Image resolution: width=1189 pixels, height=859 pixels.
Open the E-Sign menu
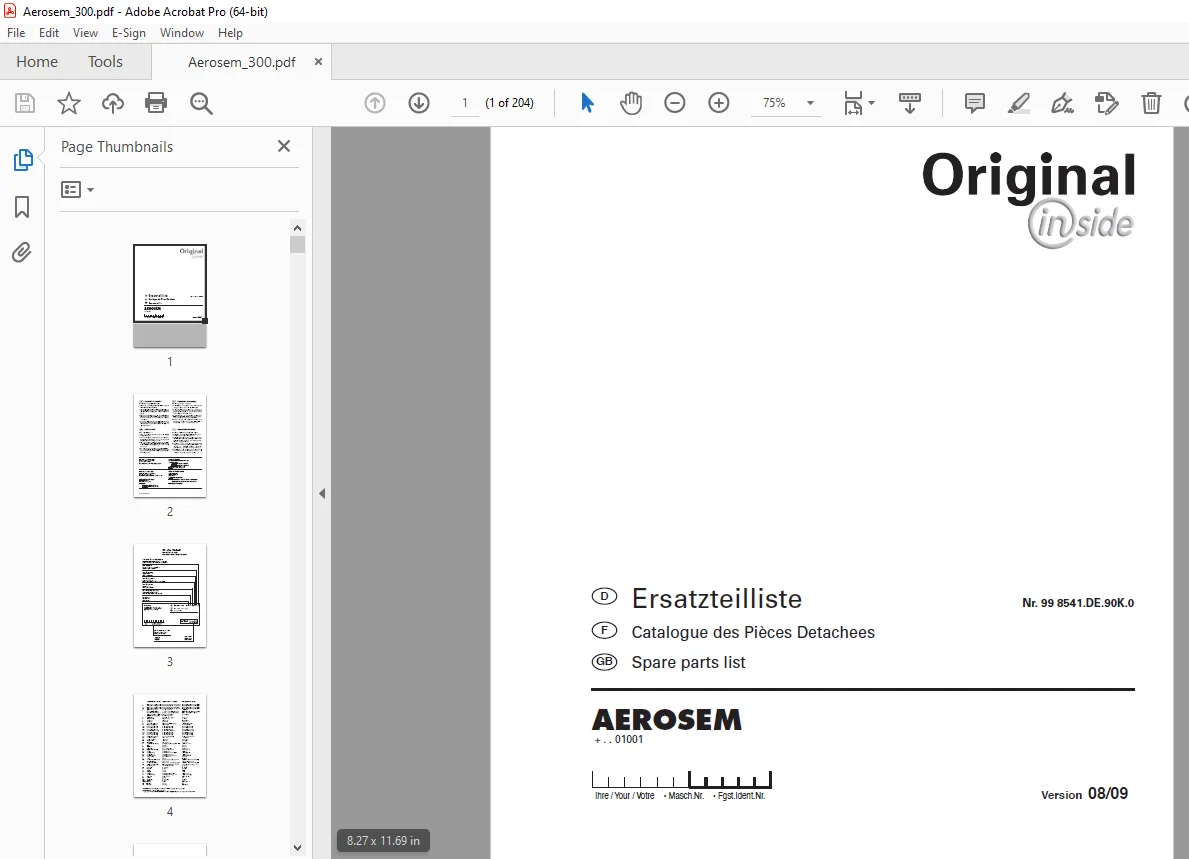pos(128,33)
